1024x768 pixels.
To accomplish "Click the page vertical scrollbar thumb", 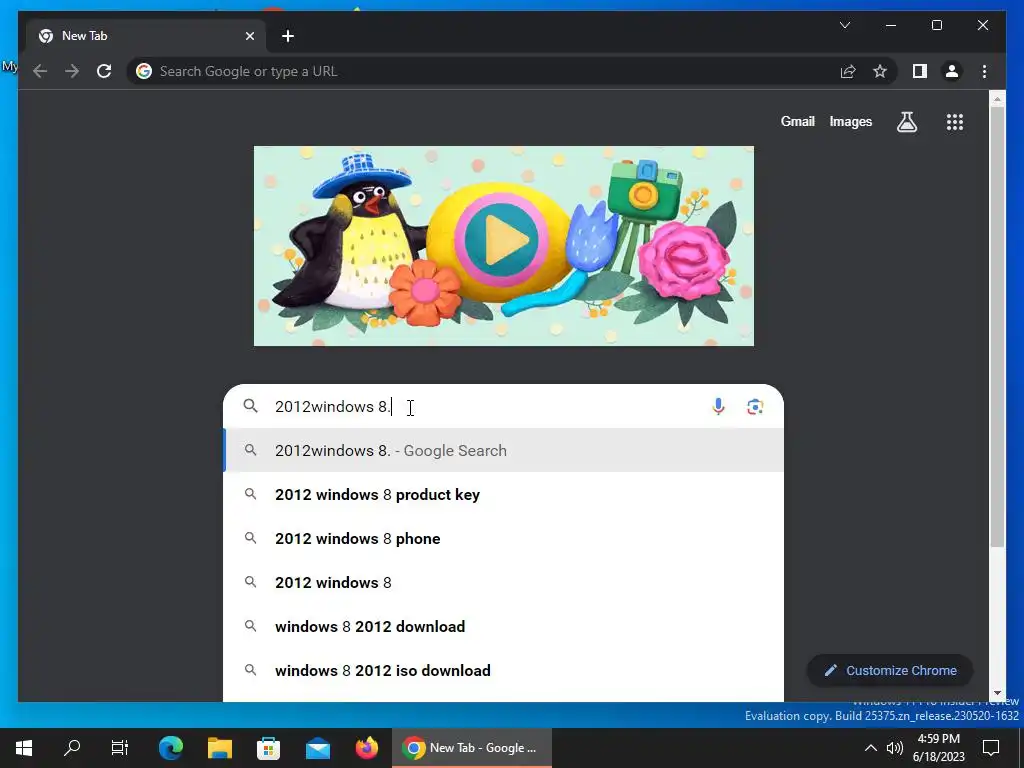I will pos(997,327).
